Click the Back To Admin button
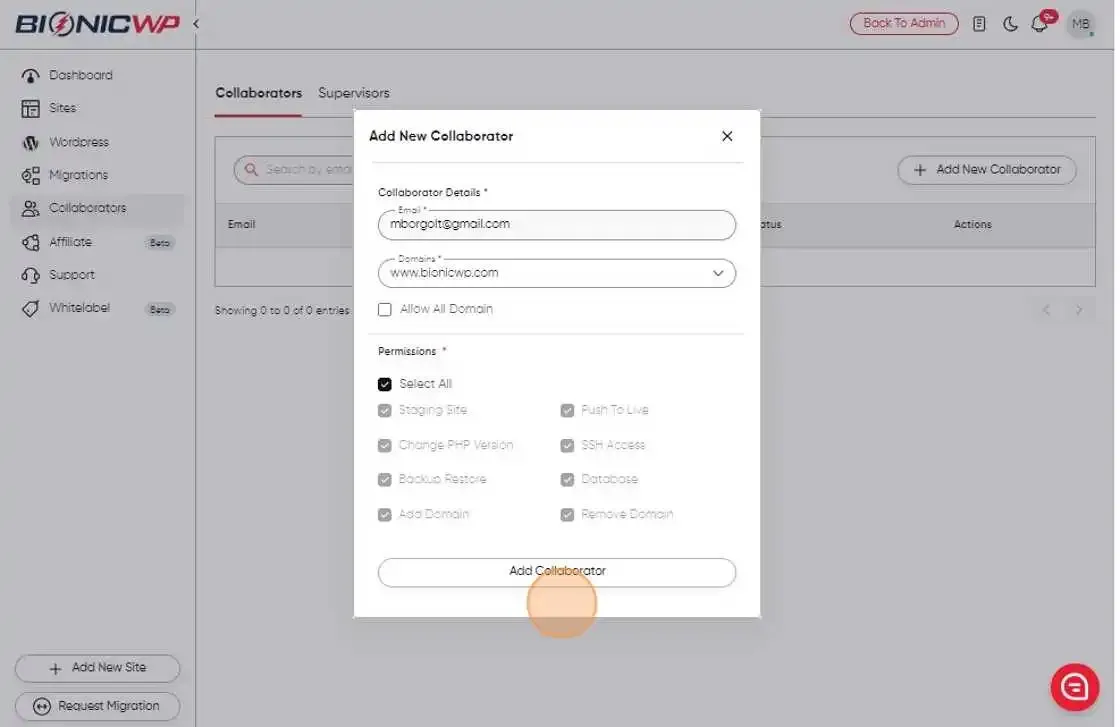Image resolution: width=1120 pixels, height=727 pixels. (x=904, y=24)
